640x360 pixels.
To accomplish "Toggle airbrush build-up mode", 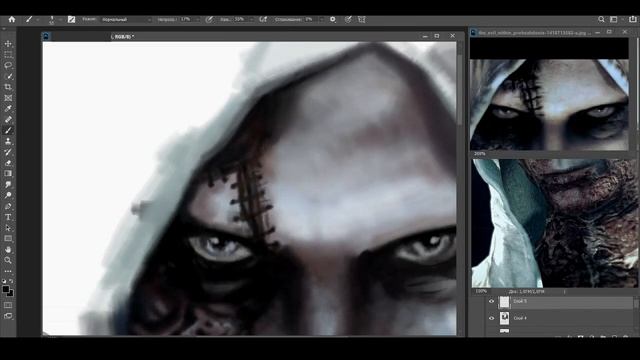I will 263,19.
